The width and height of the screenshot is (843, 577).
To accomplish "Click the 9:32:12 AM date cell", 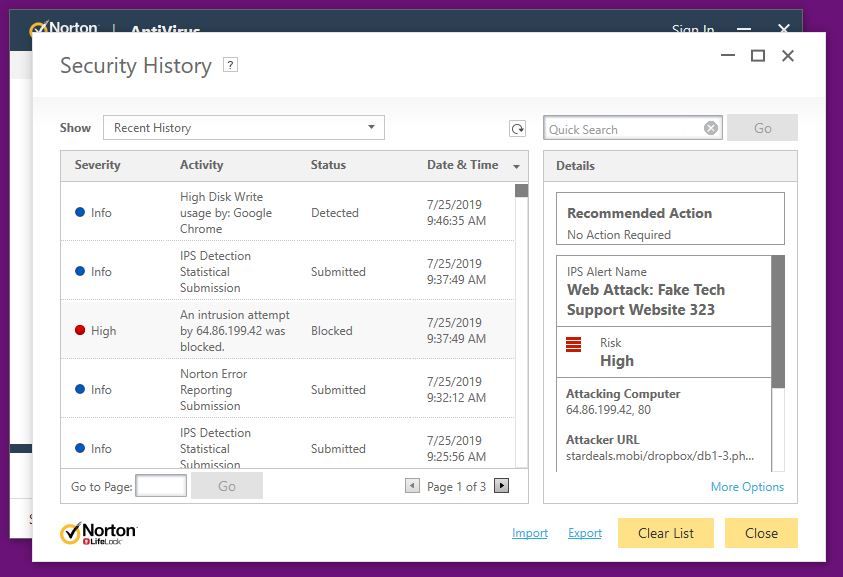I will 456,389.
